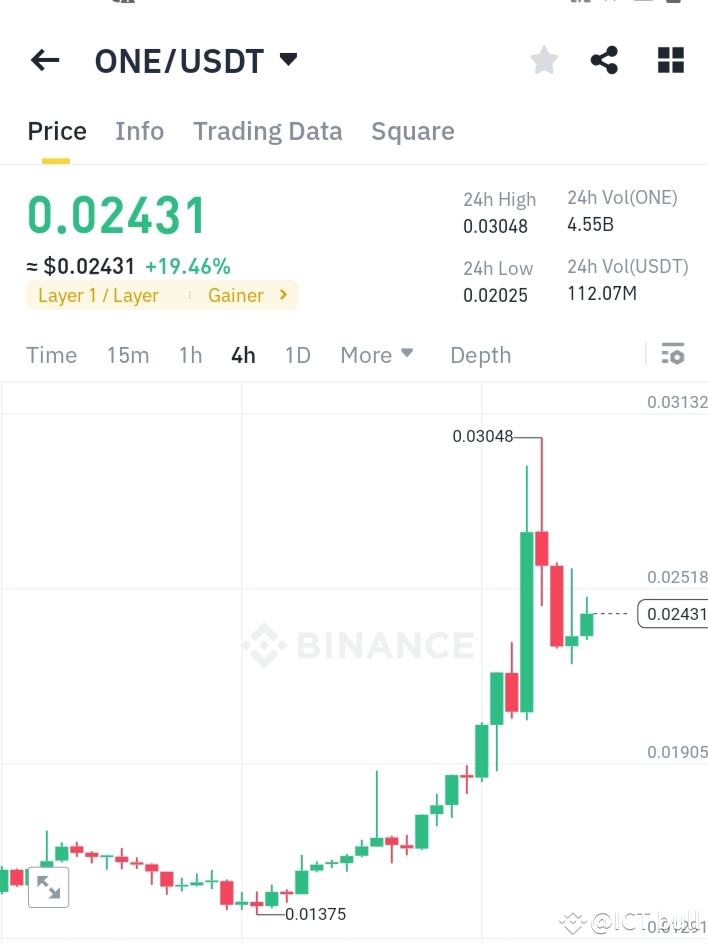Open the Gainer category link
This screenshot has width=708, height=944.
pos(237,295)
